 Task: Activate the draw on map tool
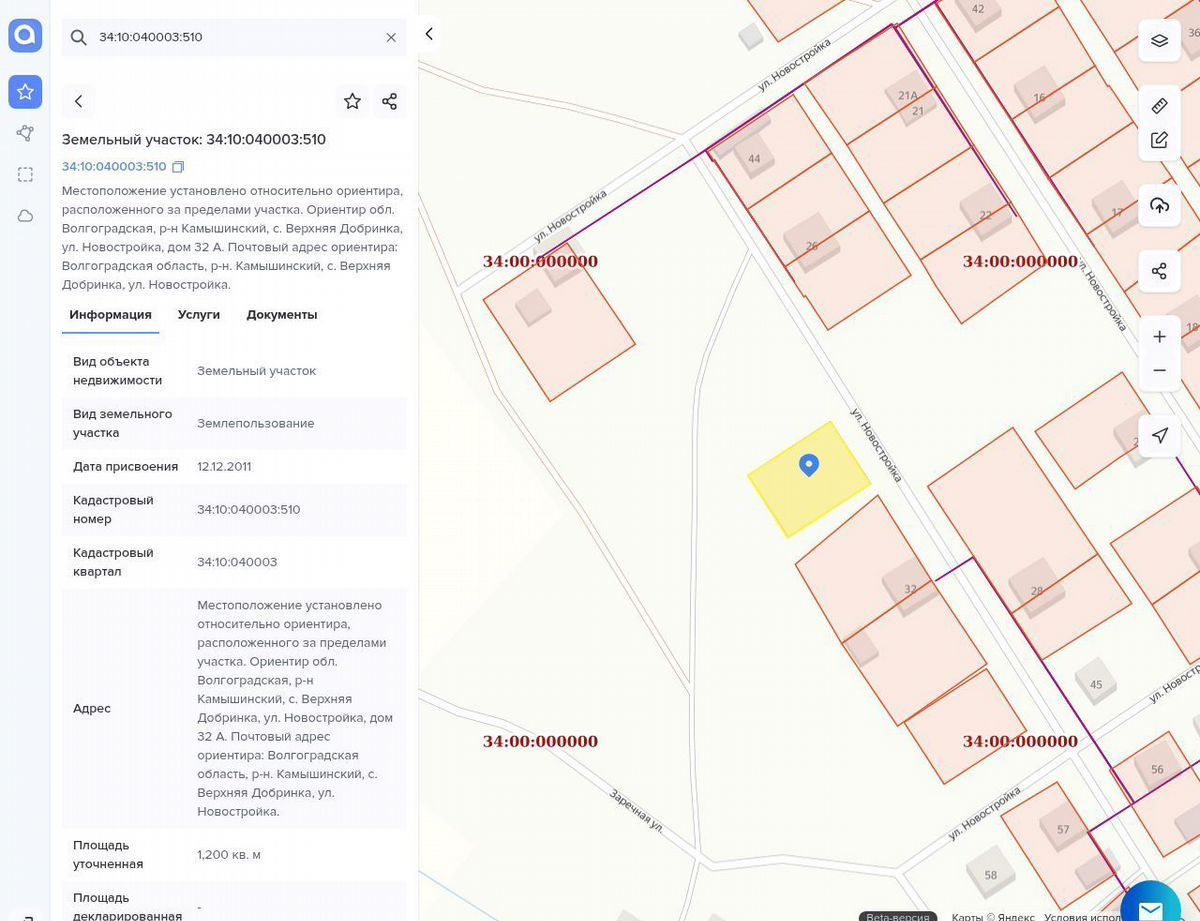(1159, 140)
